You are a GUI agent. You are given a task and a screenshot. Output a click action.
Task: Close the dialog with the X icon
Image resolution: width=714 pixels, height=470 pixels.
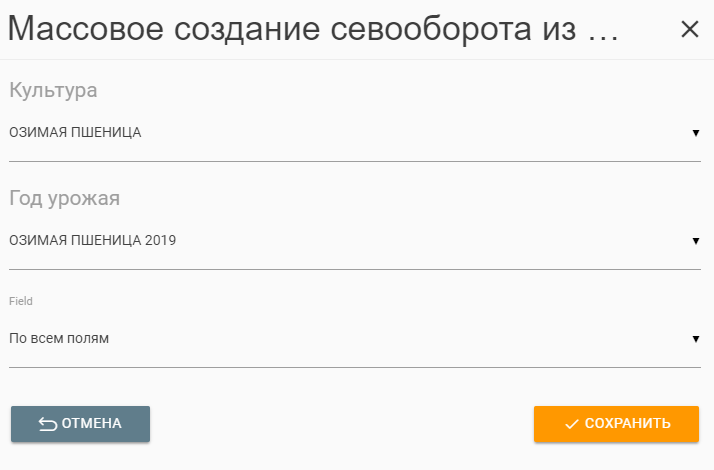(689, 29)
